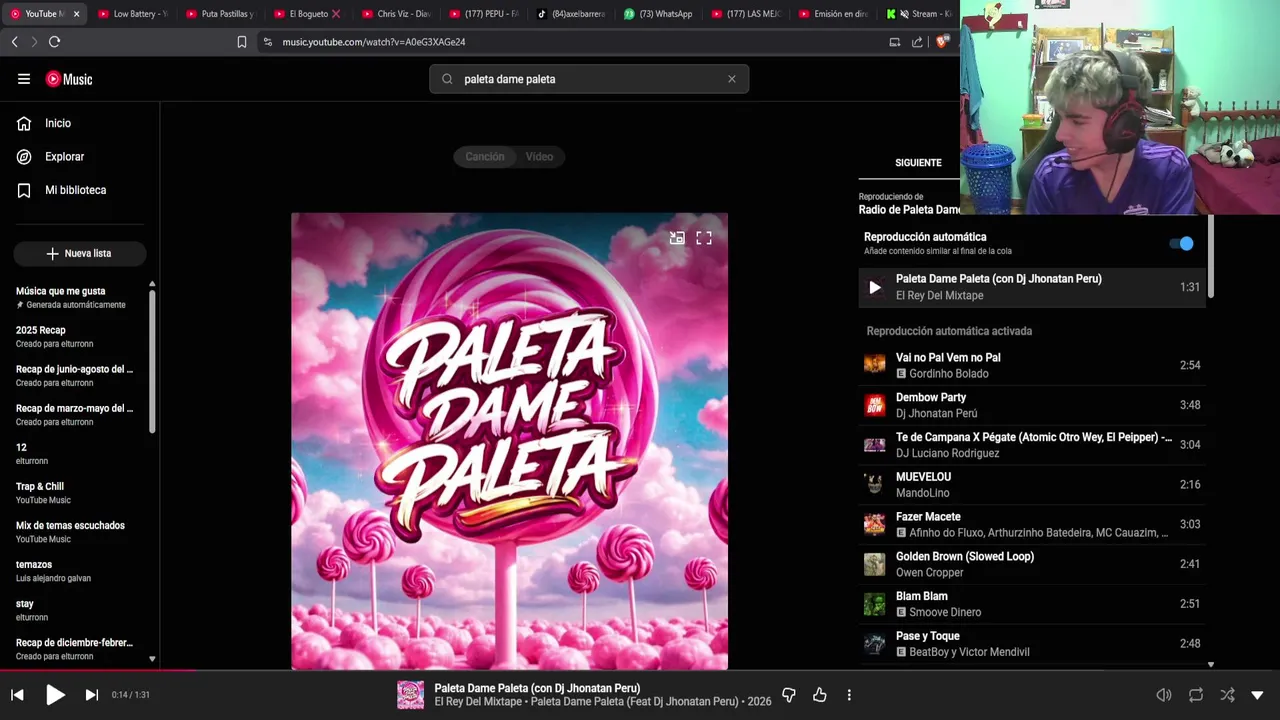The image size is (1280, 720).
Task: Select Pase y Toque track
Action: point(1032,644)
